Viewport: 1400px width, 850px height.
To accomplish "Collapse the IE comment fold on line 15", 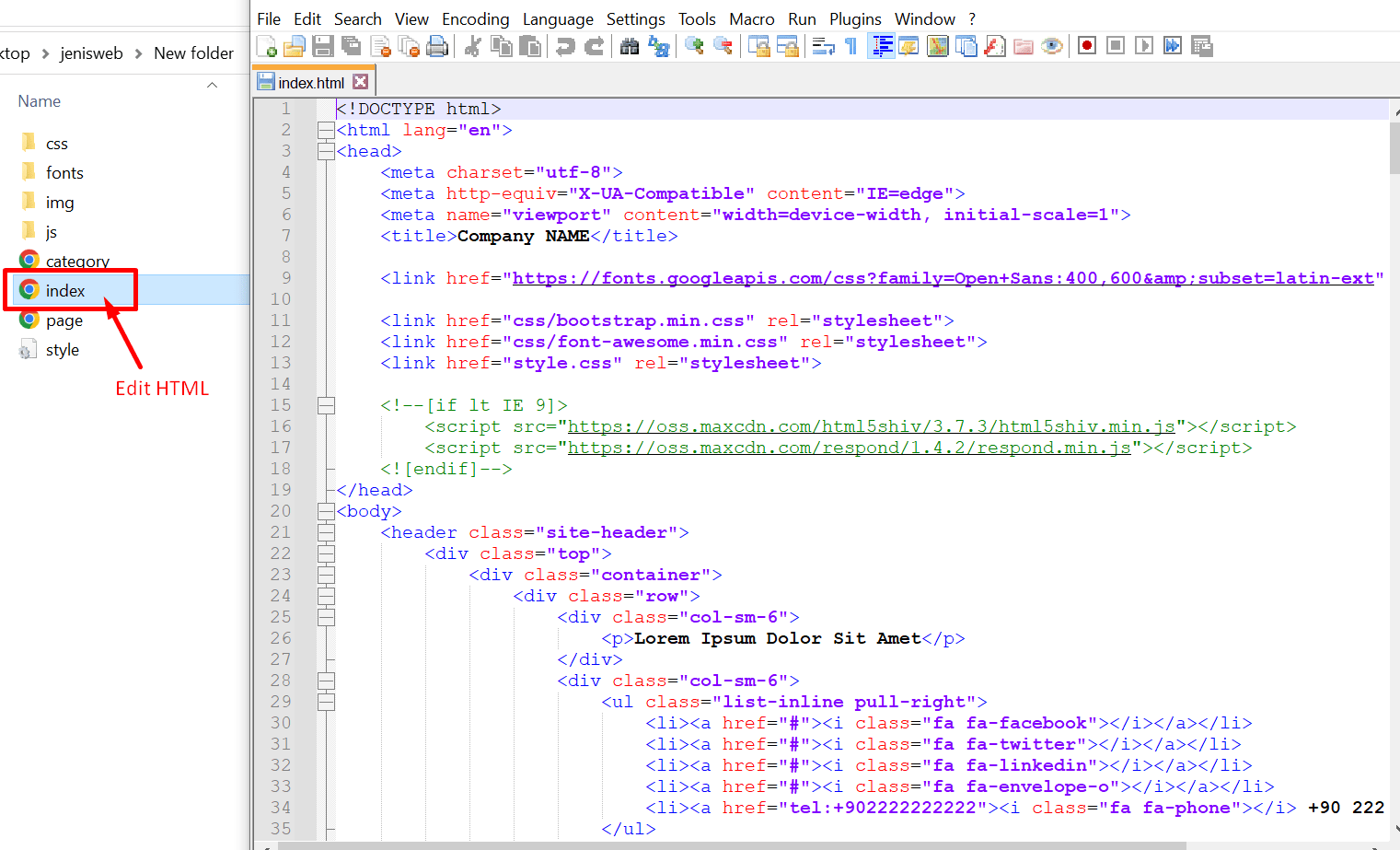I will coord(326,405).
